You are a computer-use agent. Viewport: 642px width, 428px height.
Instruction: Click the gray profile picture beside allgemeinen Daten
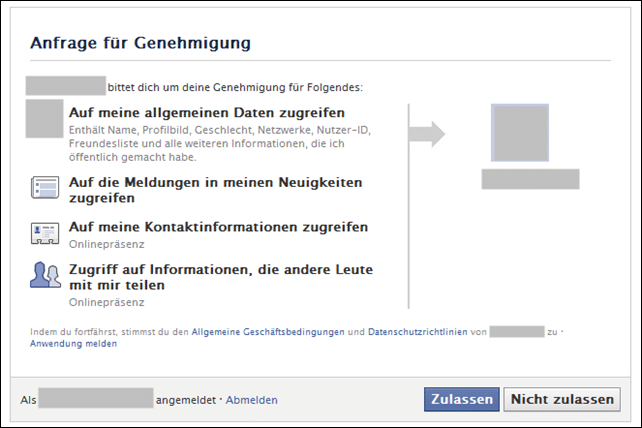[x=45, y=118]
